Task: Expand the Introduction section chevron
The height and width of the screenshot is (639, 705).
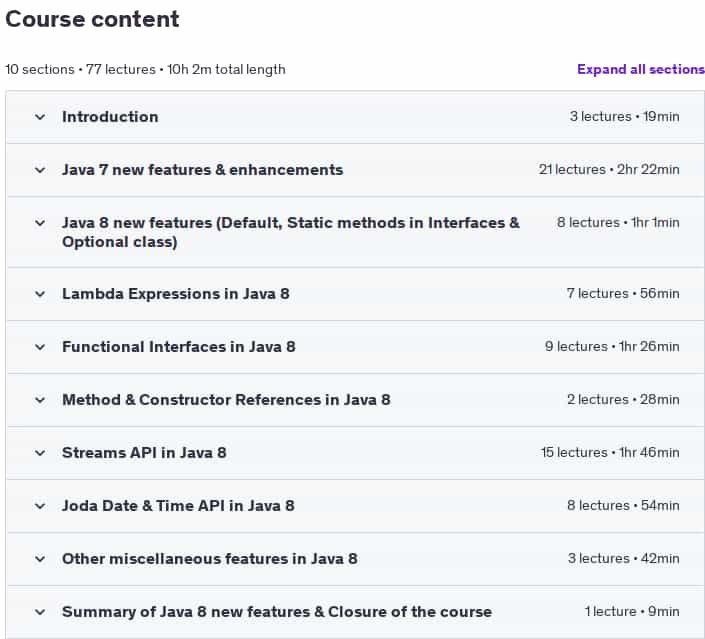Action: pos(40,117)
